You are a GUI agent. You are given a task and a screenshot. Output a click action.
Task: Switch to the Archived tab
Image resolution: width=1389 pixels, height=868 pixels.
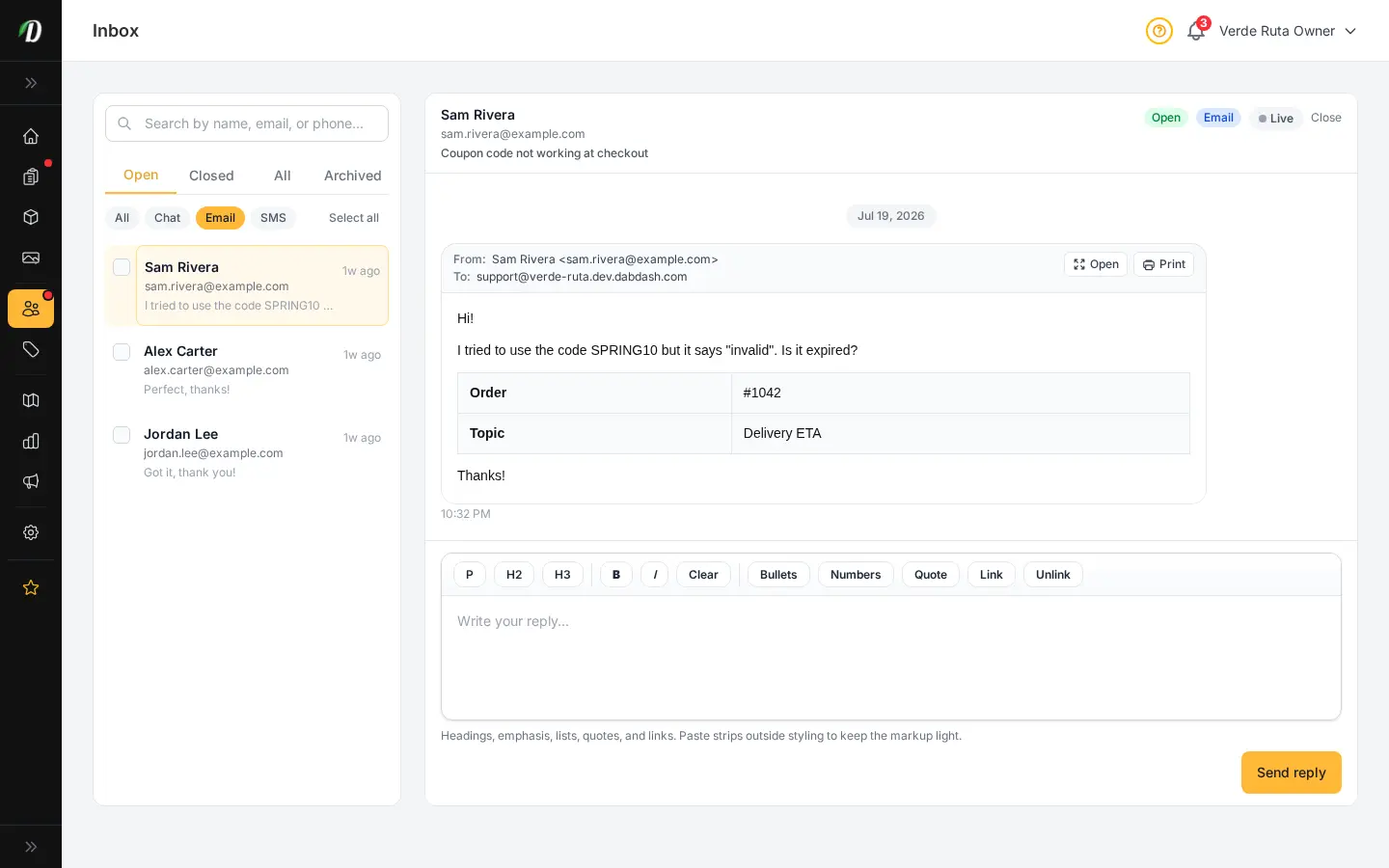tap(353, 176)
